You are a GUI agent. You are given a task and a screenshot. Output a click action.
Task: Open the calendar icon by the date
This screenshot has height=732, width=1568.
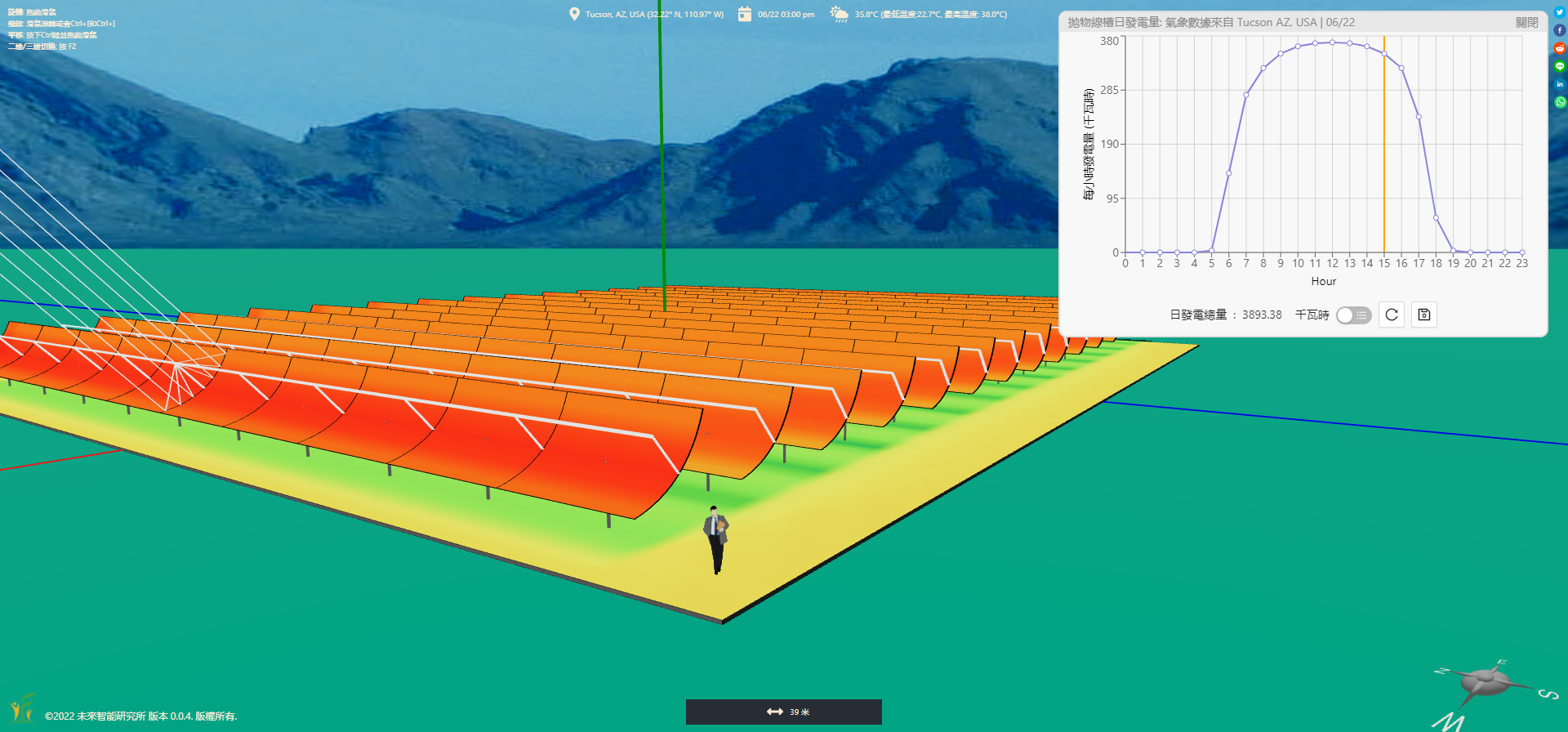coord(744,14)
